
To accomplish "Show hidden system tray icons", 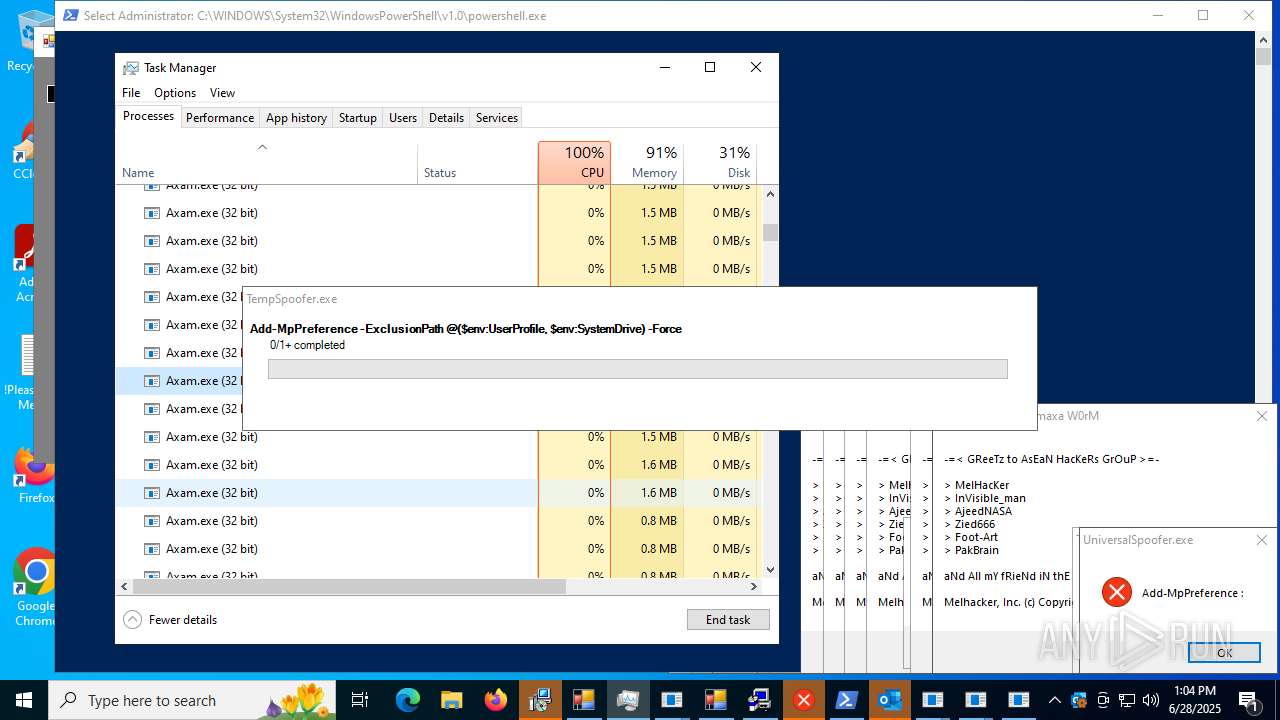I will (1054, 700).
